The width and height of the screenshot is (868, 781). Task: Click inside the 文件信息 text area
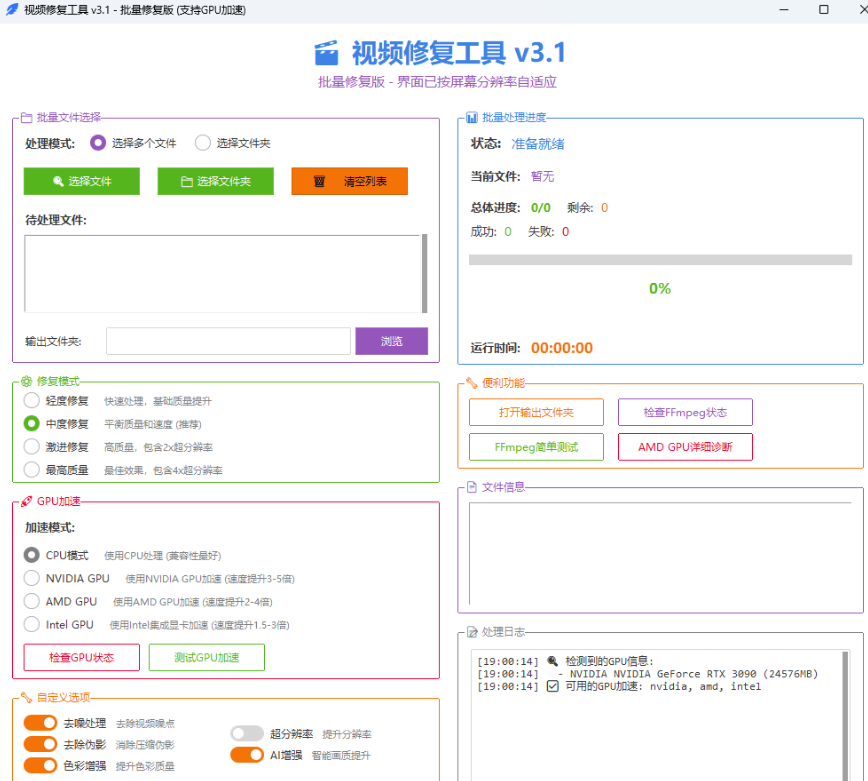point(660,553)
